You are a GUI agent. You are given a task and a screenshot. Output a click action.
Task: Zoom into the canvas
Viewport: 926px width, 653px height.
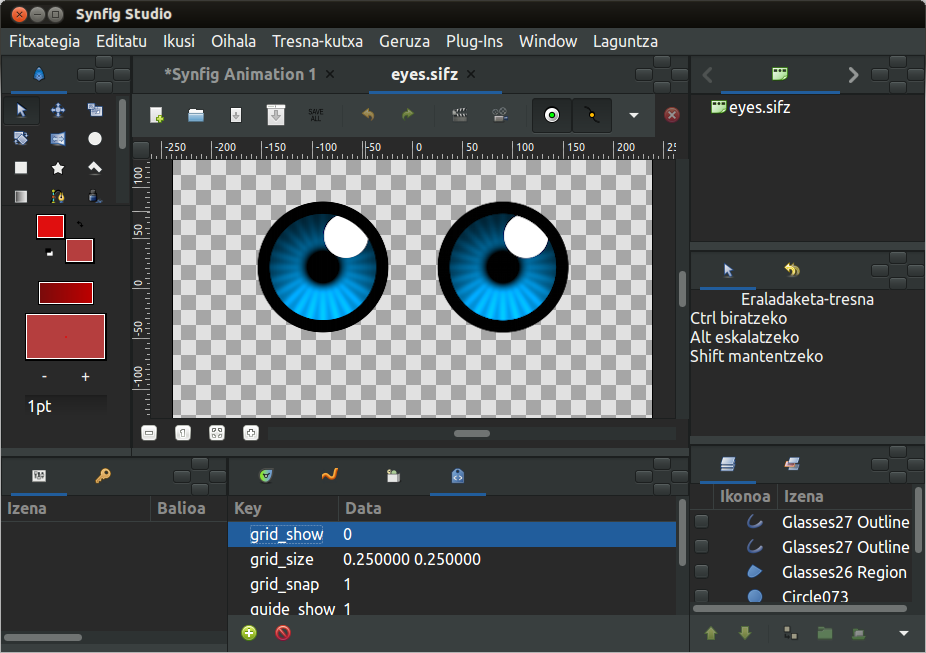click(251, 433)
